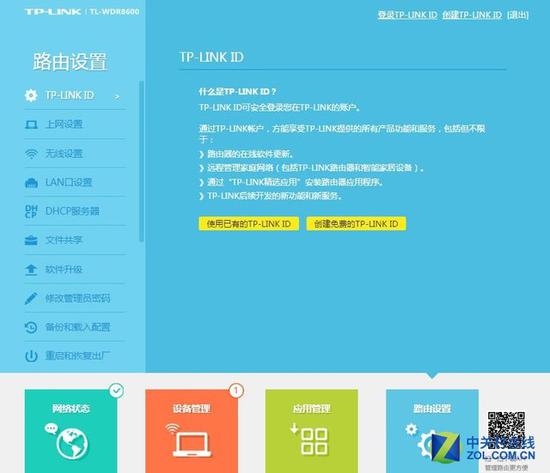Switch to the 网络状态 tab tile
Viewport: 550px width, 473px height.
pyautogui.click(x=71, y=431)
